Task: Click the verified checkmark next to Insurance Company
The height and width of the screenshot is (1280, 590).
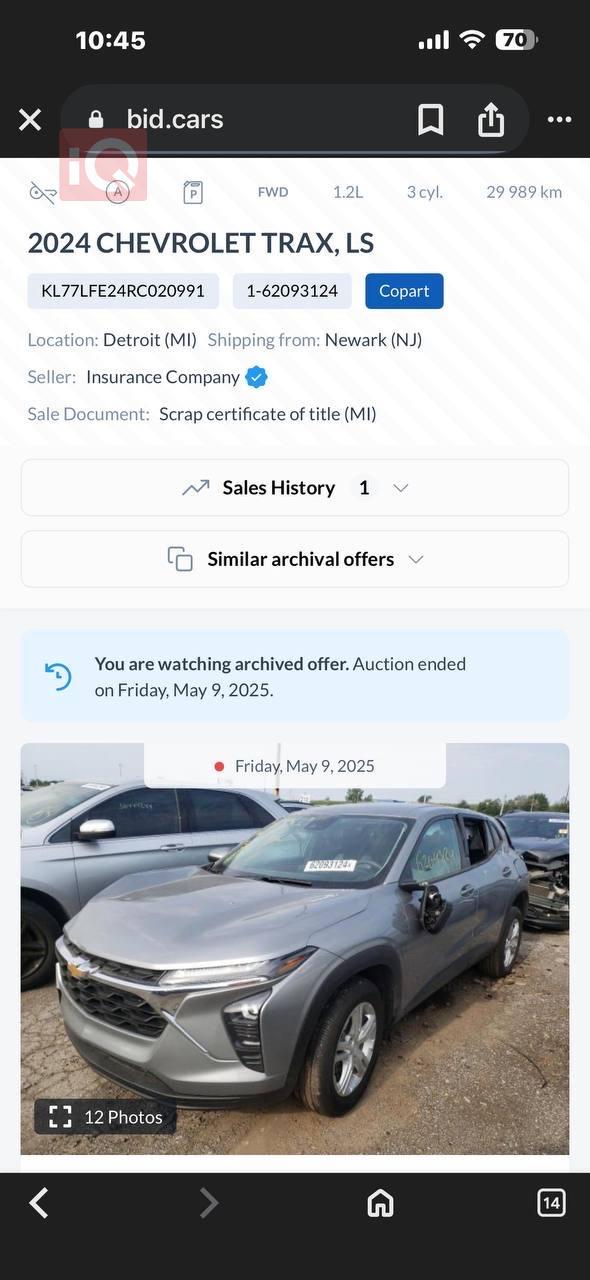Action: [255, 376]
